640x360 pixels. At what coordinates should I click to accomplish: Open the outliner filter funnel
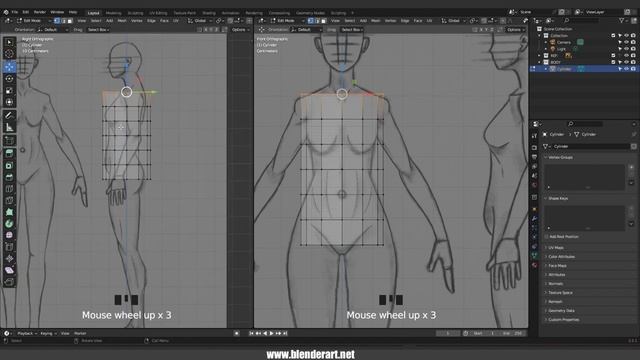pos(622,20)
